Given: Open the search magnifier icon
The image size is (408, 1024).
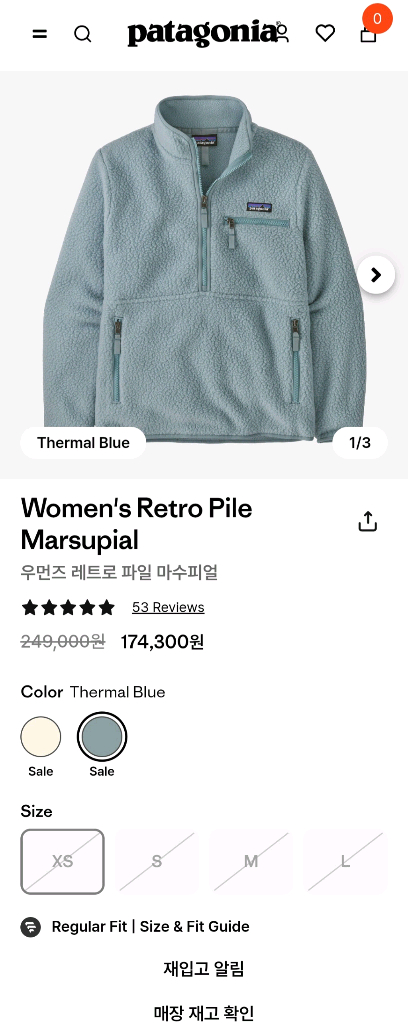Looking at the screenshot, I should (x=82, y=33).
